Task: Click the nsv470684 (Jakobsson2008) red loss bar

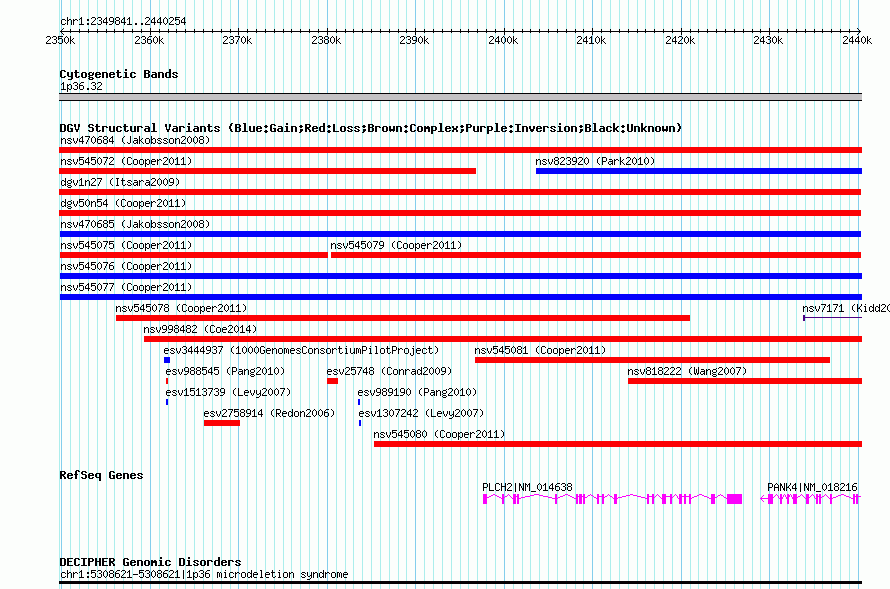Action: [460, 150]
